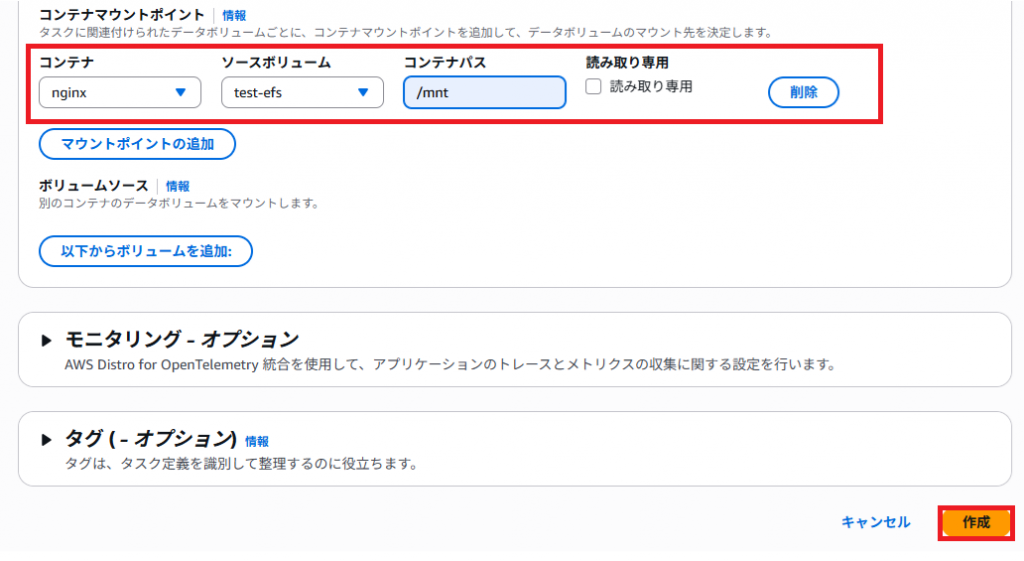The image size is (1024, 561).
Task: Expand the タグ section triangle
Action: [46, 440]
